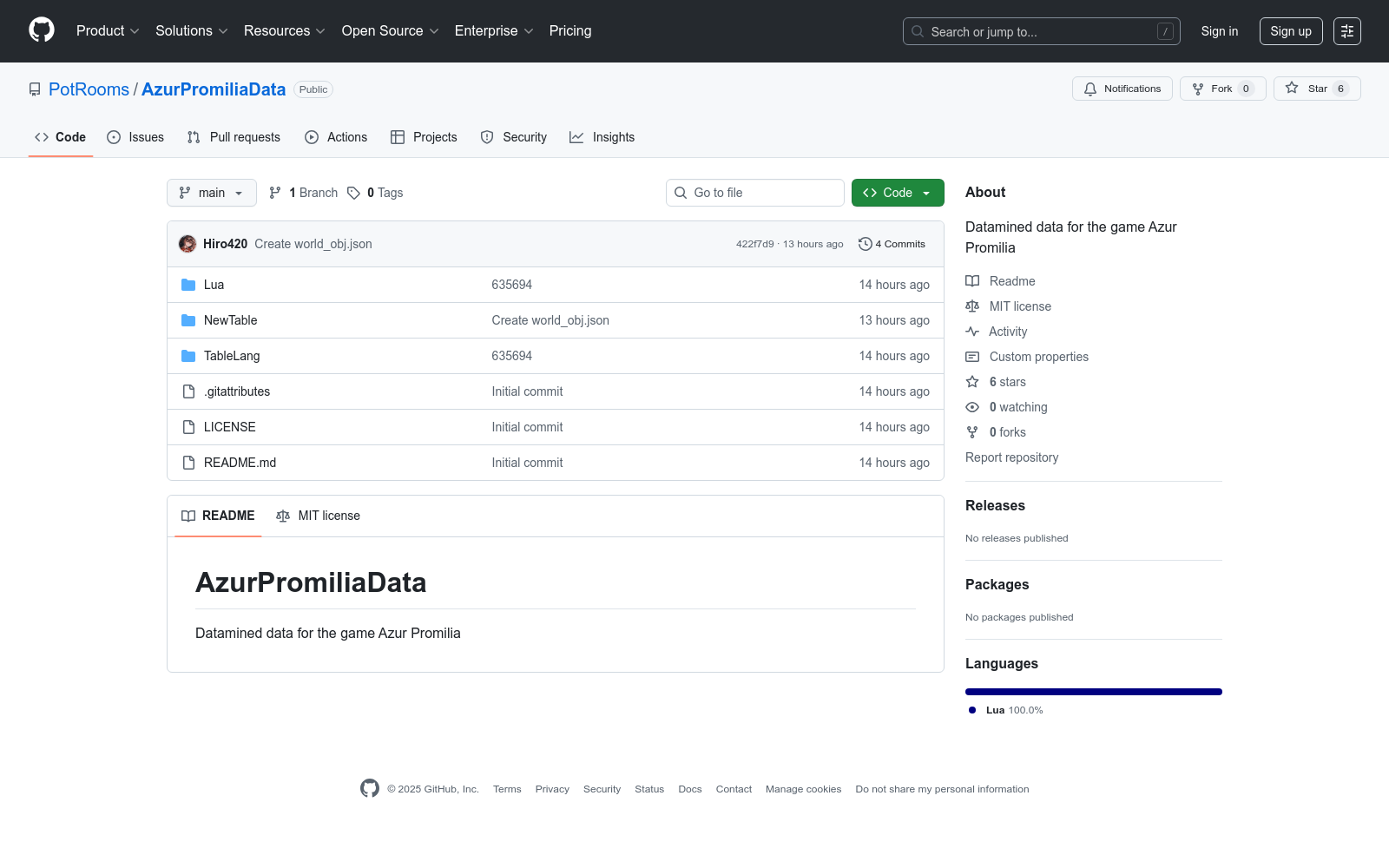This screenshot has width=1389, height=868.
Task: Expand the Product menu
Action: click(x=108, y=31)
